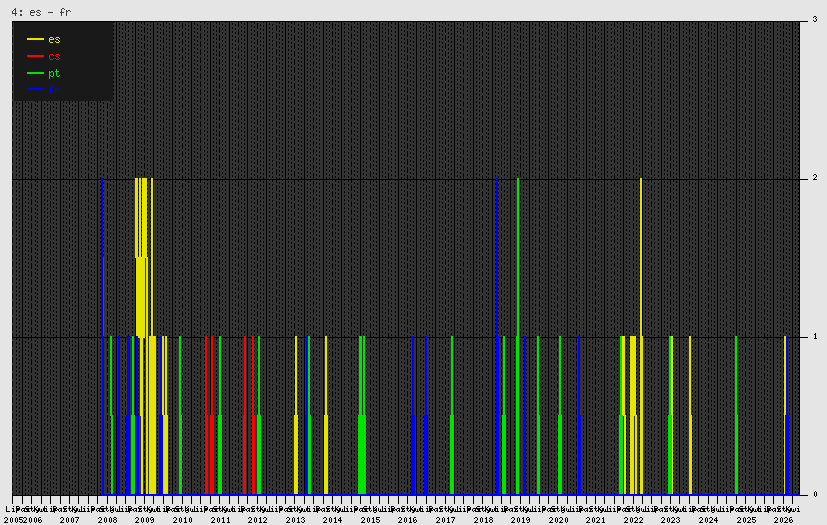Click the 2022 year label
The image size is (827, 525).
point(633,520)
